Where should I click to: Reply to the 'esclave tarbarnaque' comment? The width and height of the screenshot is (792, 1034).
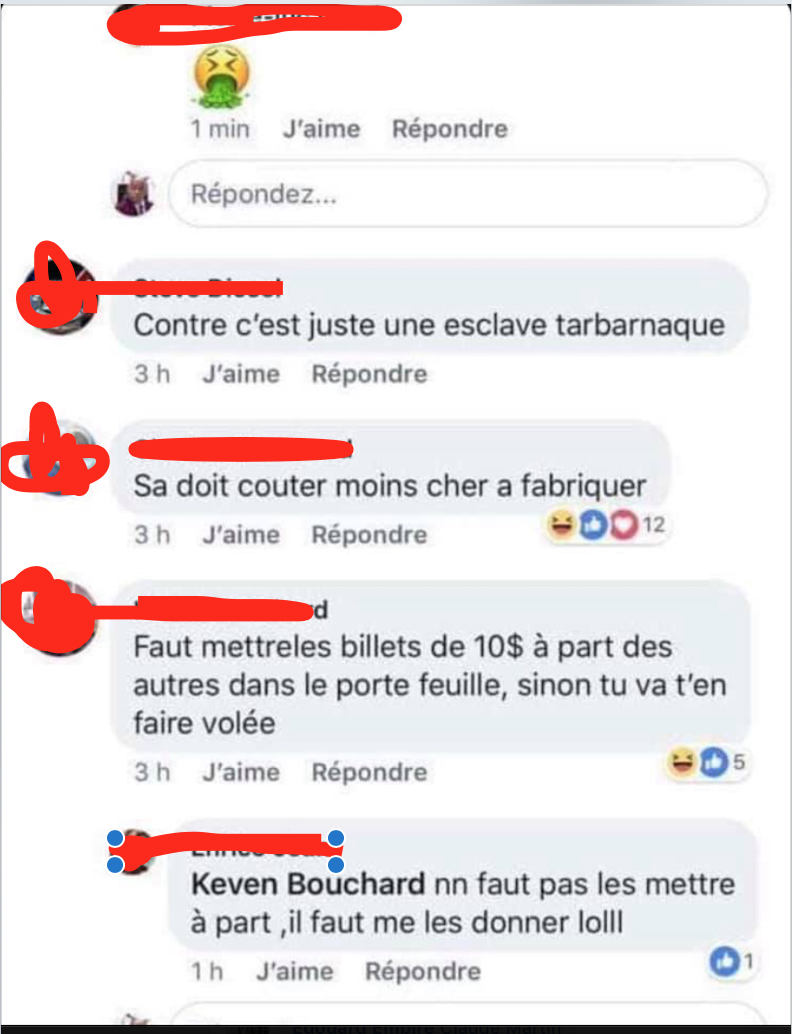tap(369, 374)
